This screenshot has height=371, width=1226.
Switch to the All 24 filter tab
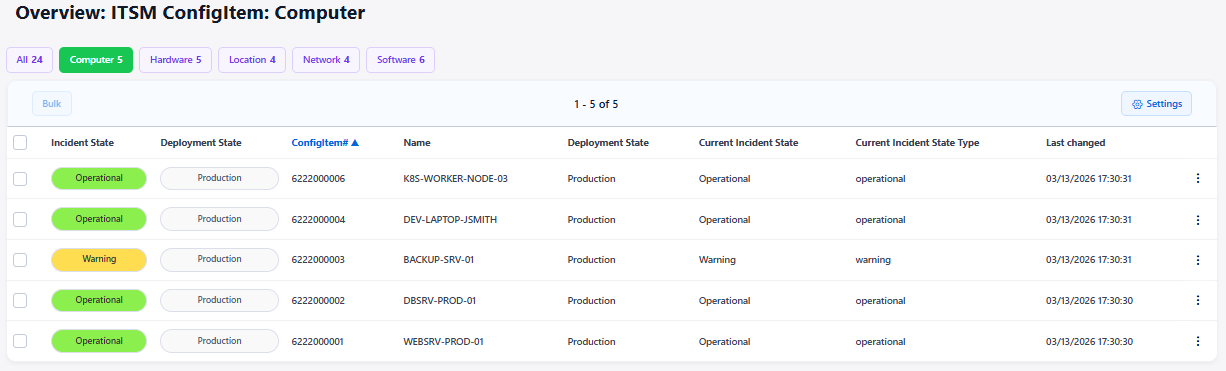[29, 60]
